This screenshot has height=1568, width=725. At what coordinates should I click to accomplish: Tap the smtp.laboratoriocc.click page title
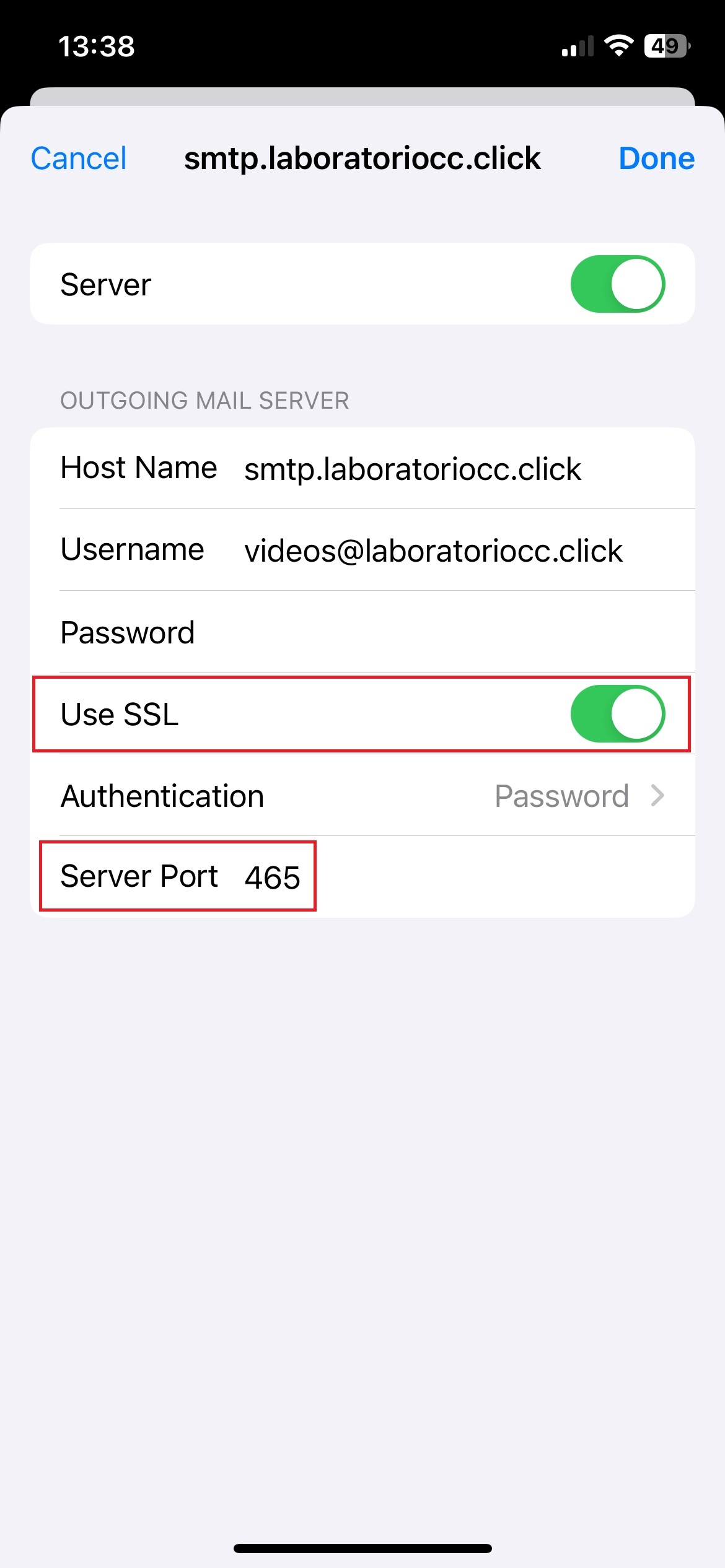[362, 159]
